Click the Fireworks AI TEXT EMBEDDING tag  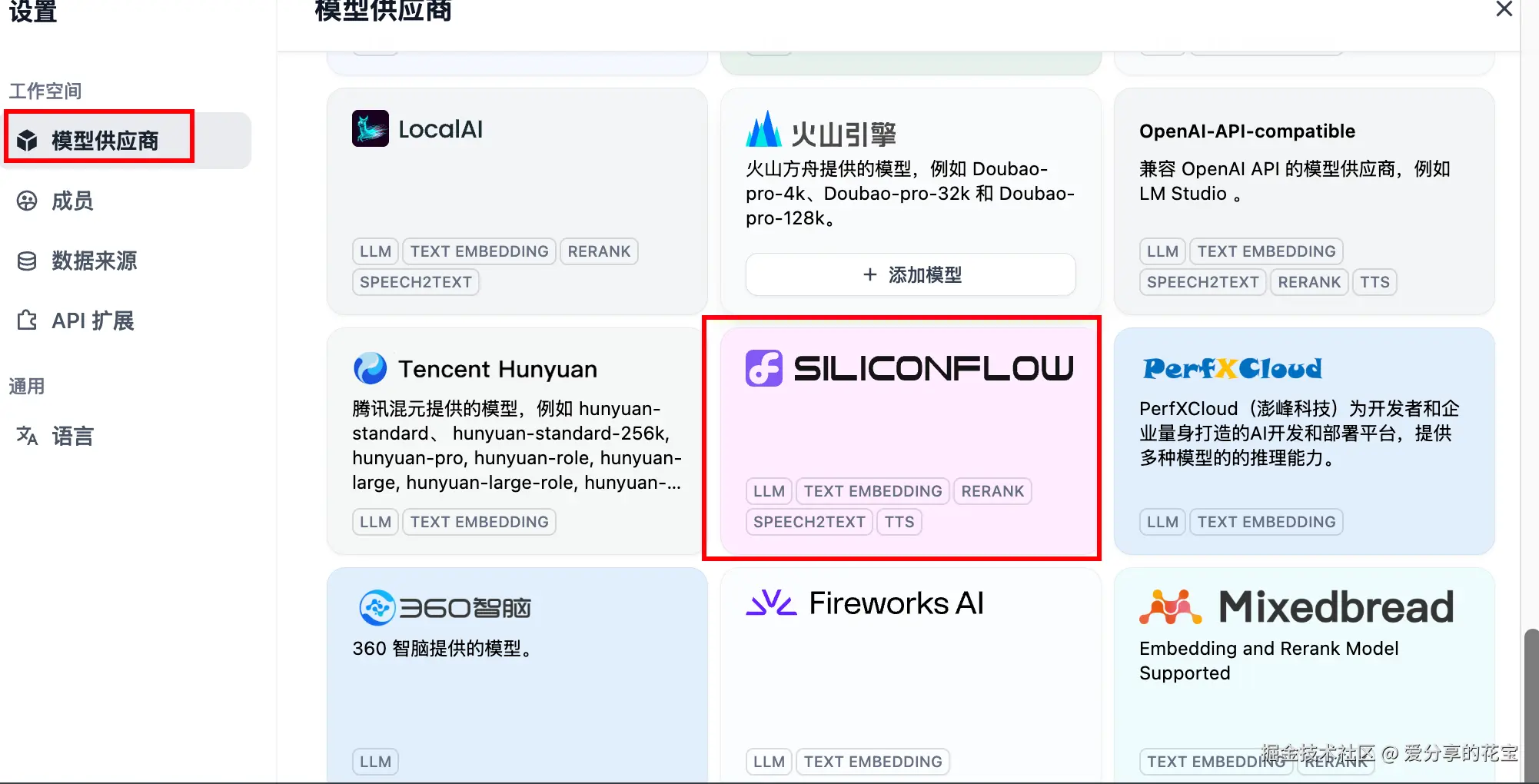[x=873, y=762]
